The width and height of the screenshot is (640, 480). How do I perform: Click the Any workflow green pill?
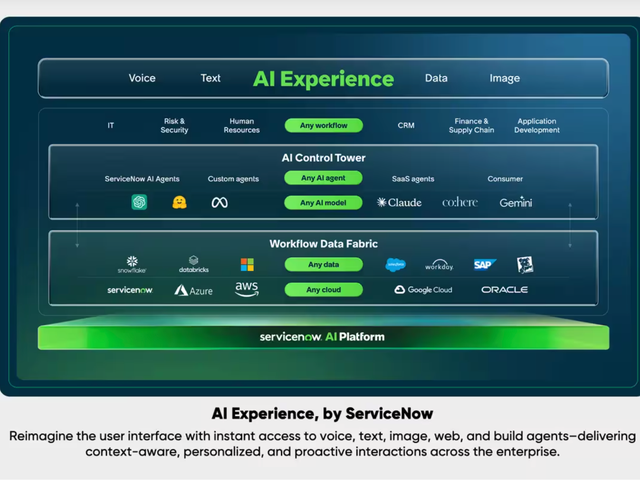coord(324,125)
